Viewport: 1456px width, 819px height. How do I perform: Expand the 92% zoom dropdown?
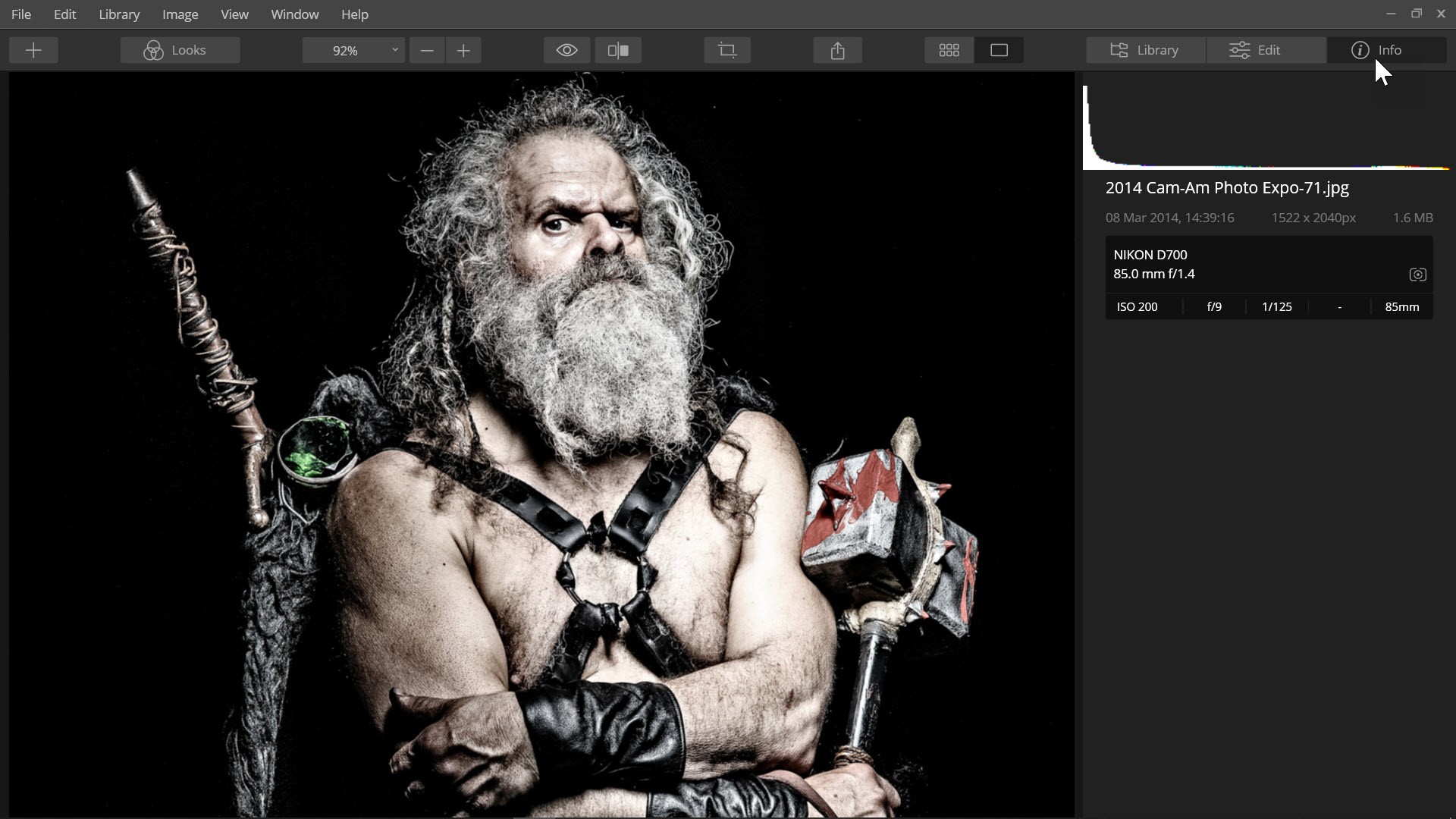pyautogui.click(x=394, y=50)
